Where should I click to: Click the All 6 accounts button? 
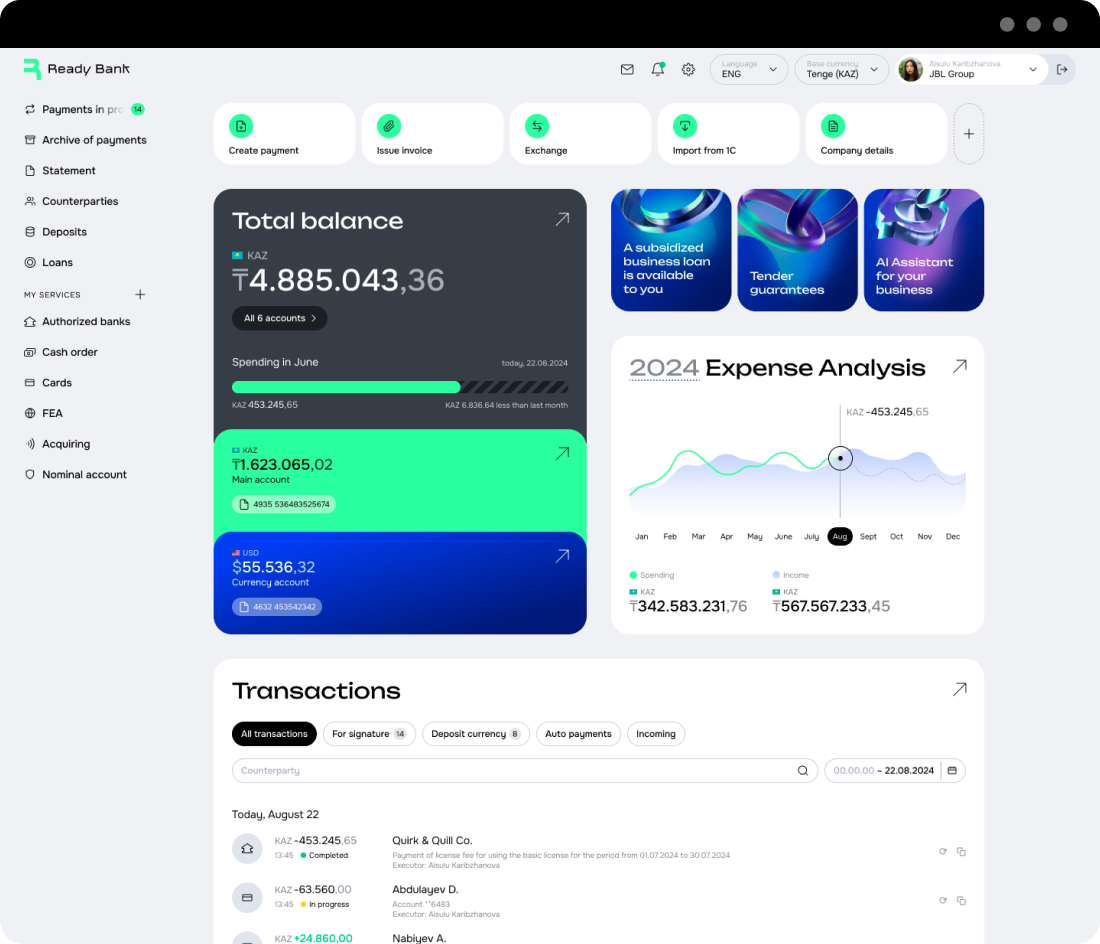coord(279,318)
